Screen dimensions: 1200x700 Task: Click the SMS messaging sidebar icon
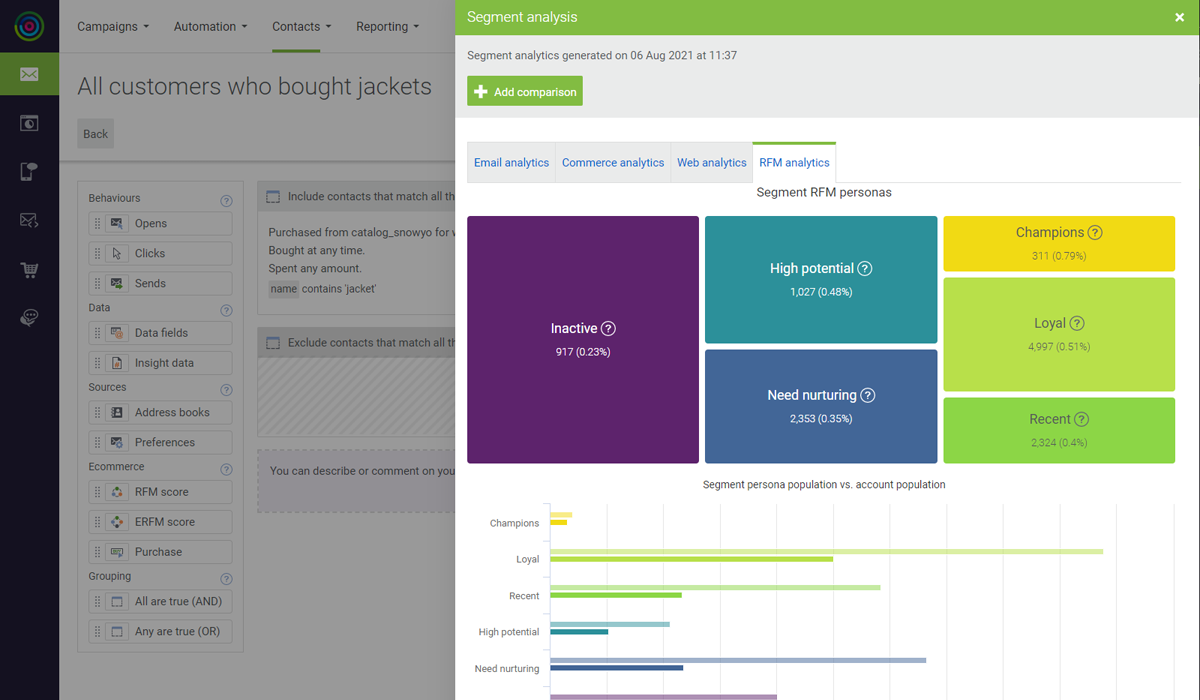coord(28,170)
